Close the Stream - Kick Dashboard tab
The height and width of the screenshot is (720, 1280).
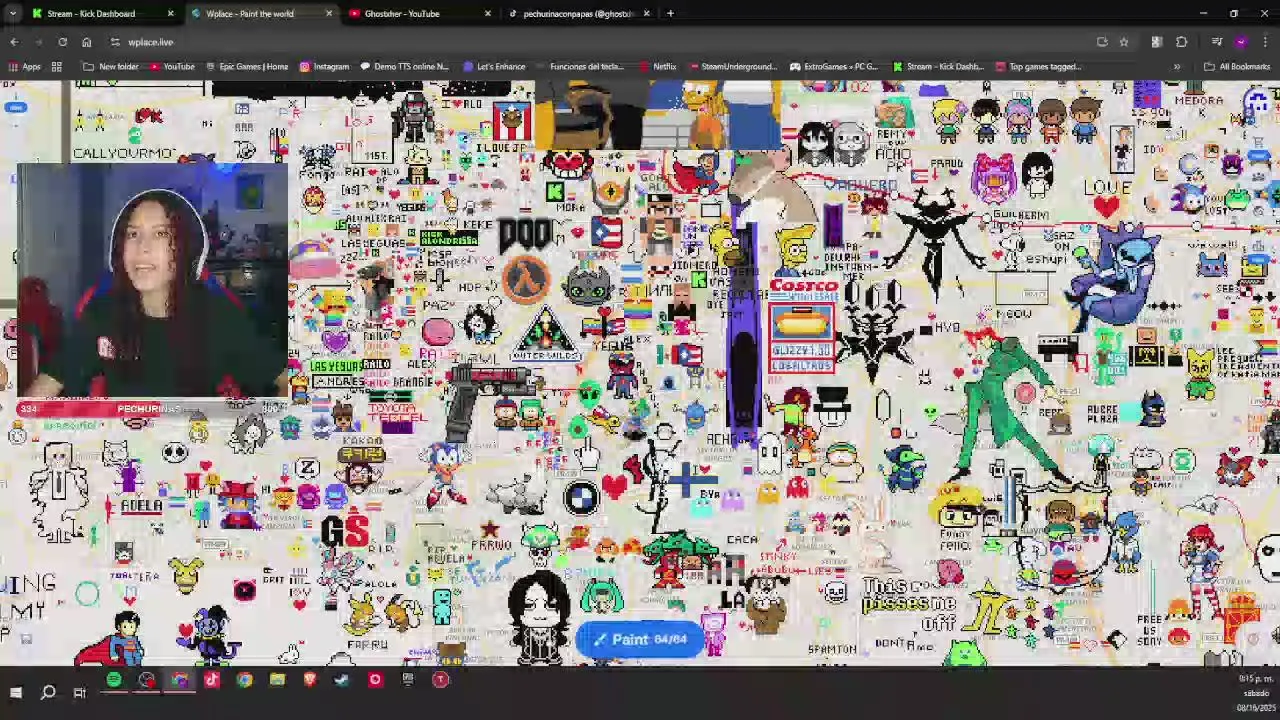[x=170, y=13]
